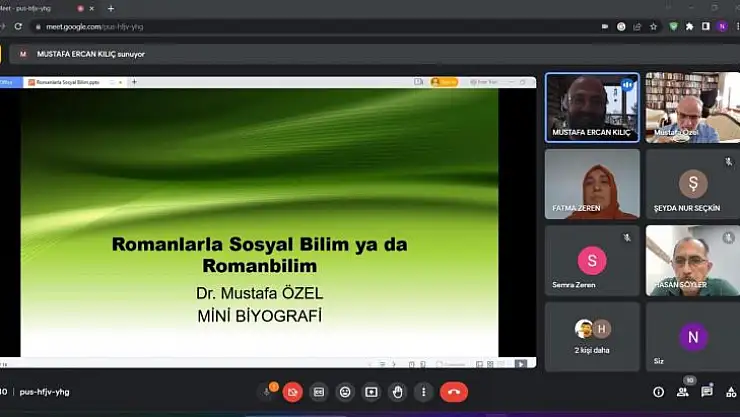Viewport: 740px width, 417px height.
Task: Click the Fatma Zeren participant tile
Action: click(x=592, y=184)
